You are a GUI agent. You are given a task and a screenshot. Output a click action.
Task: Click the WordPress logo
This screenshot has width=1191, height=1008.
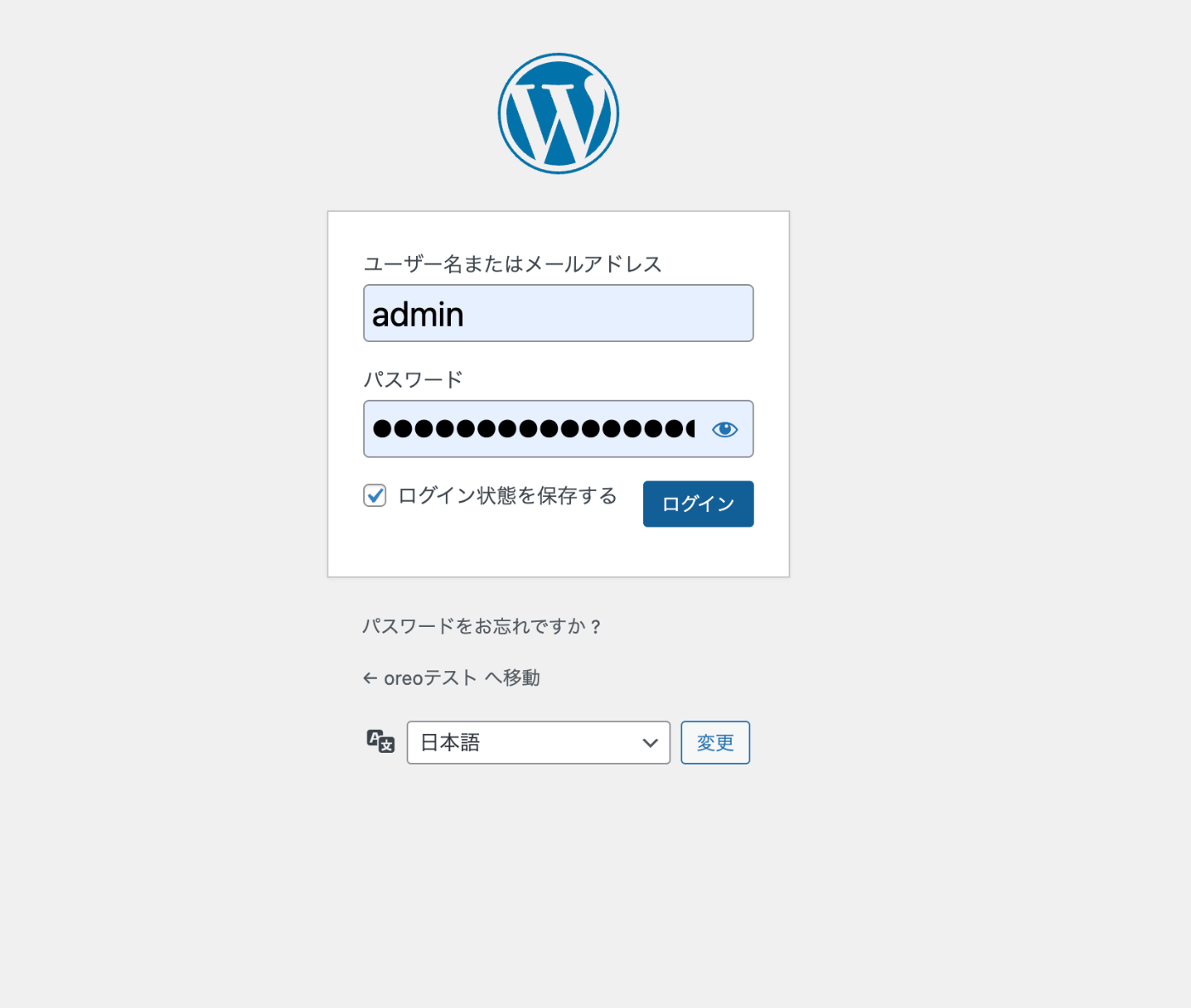(x=558, y=114)
